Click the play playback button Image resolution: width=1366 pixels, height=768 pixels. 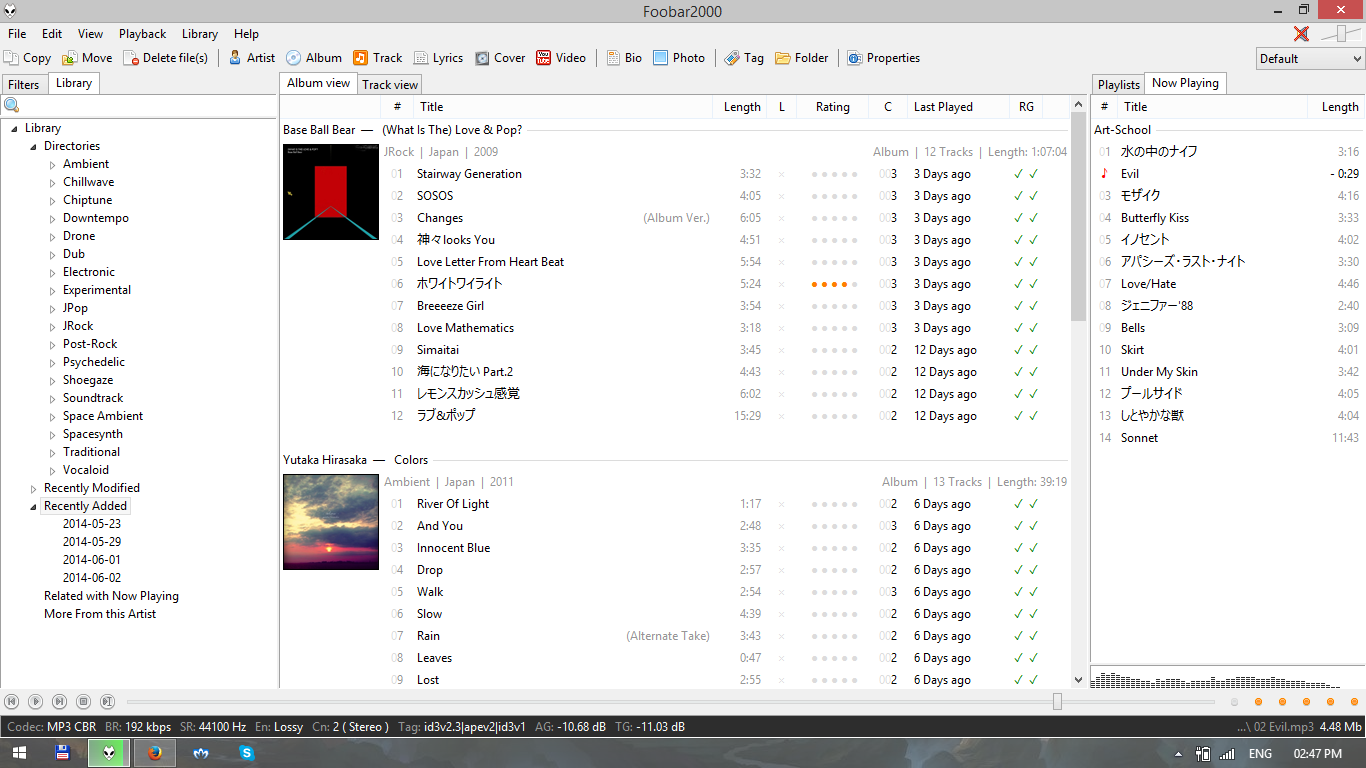click(35, 702)
